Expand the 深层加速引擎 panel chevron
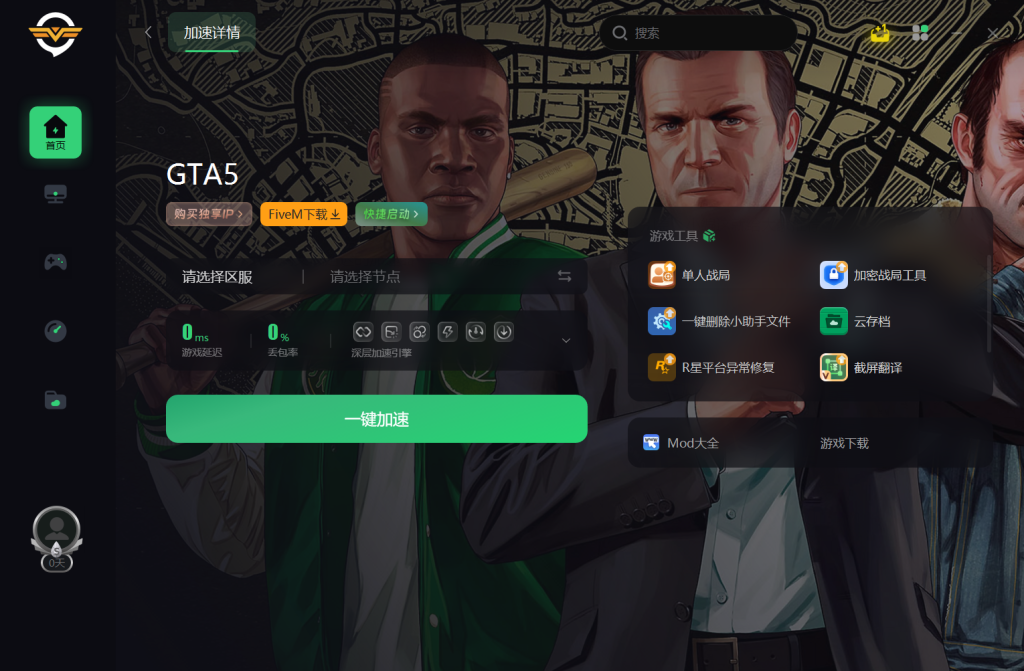Viewport: 1024px width, 671px height. click(566, 340)
